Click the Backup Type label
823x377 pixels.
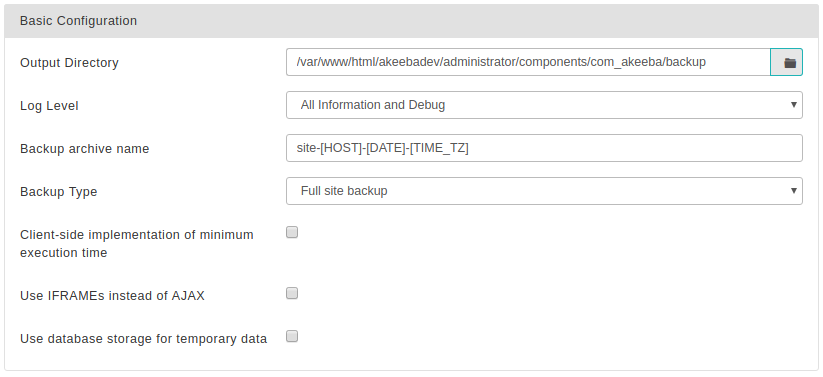tap(59, 192)
